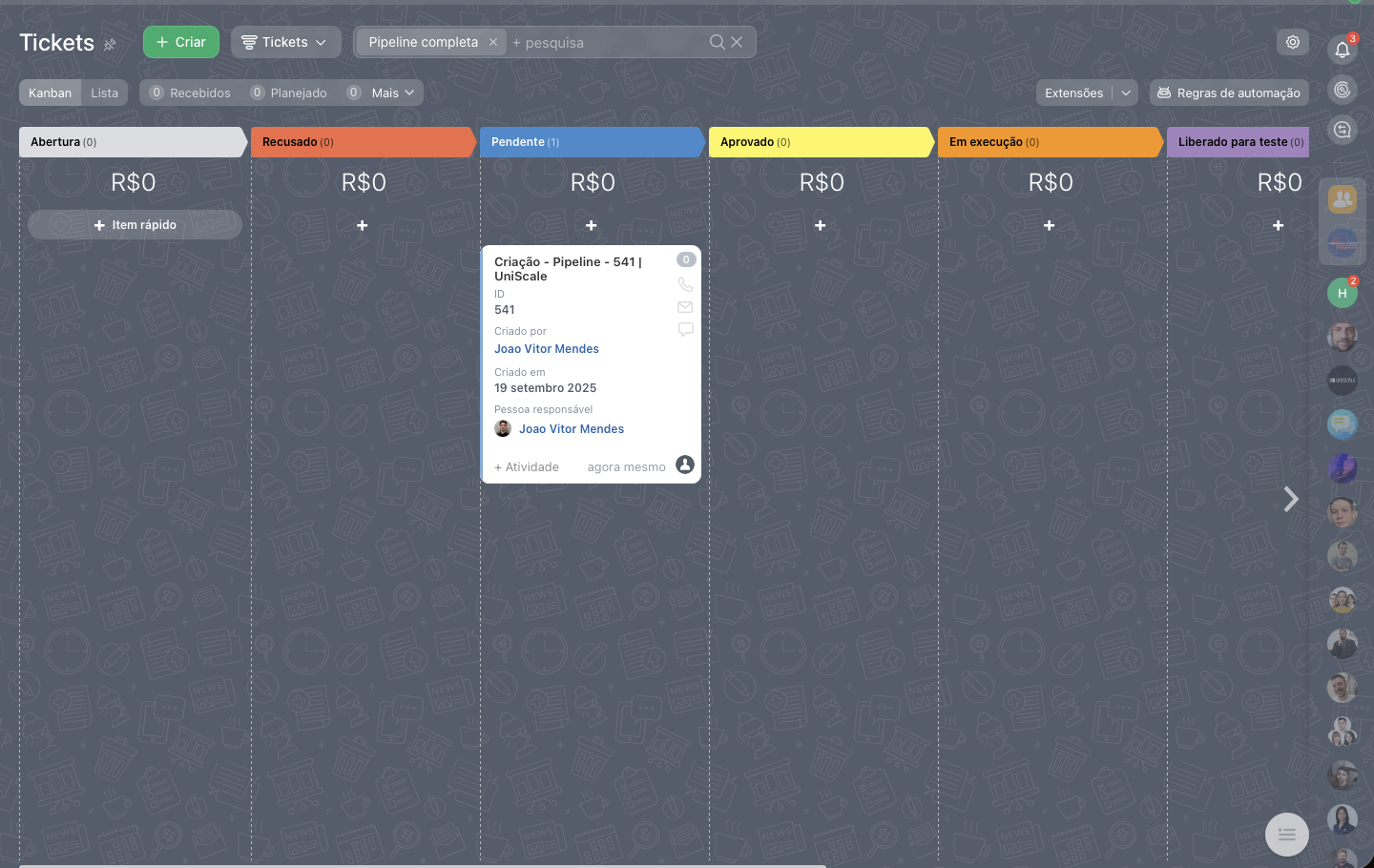Screen dimensions: 1374x868
Task: Open the Tickets pipeline dropdown
Action: [285, 42]
